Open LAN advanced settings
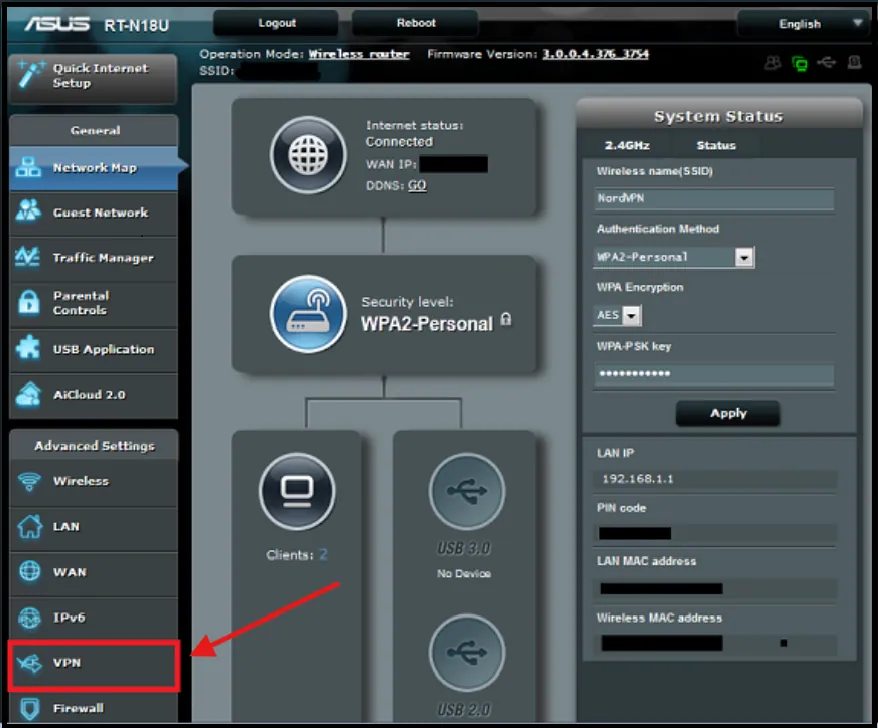The image size is (878, 728). [94, 527]
